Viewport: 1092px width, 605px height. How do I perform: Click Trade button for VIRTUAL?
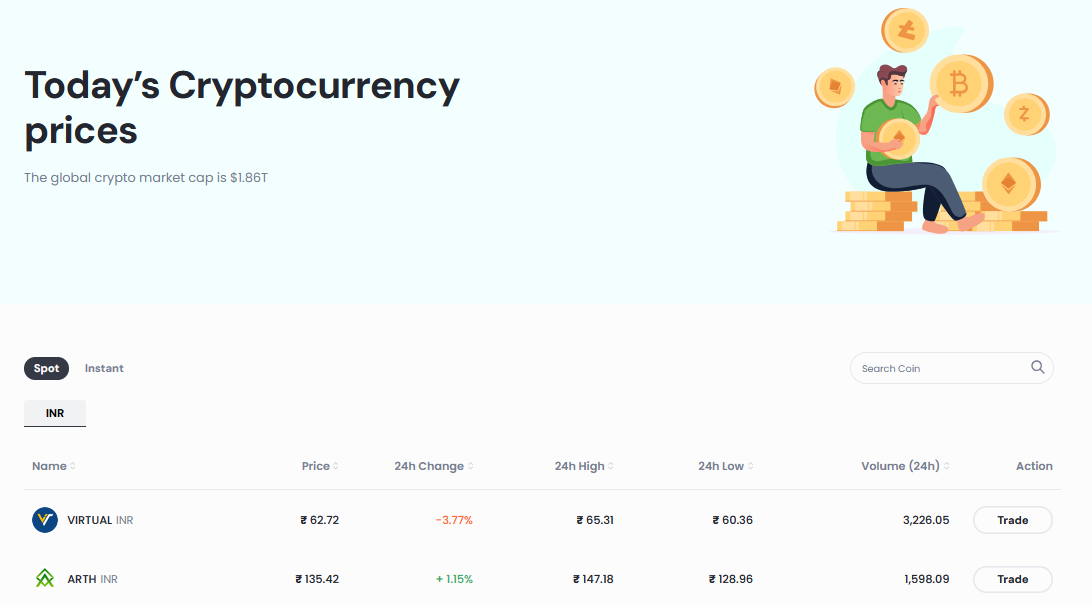pos(1012,520)
